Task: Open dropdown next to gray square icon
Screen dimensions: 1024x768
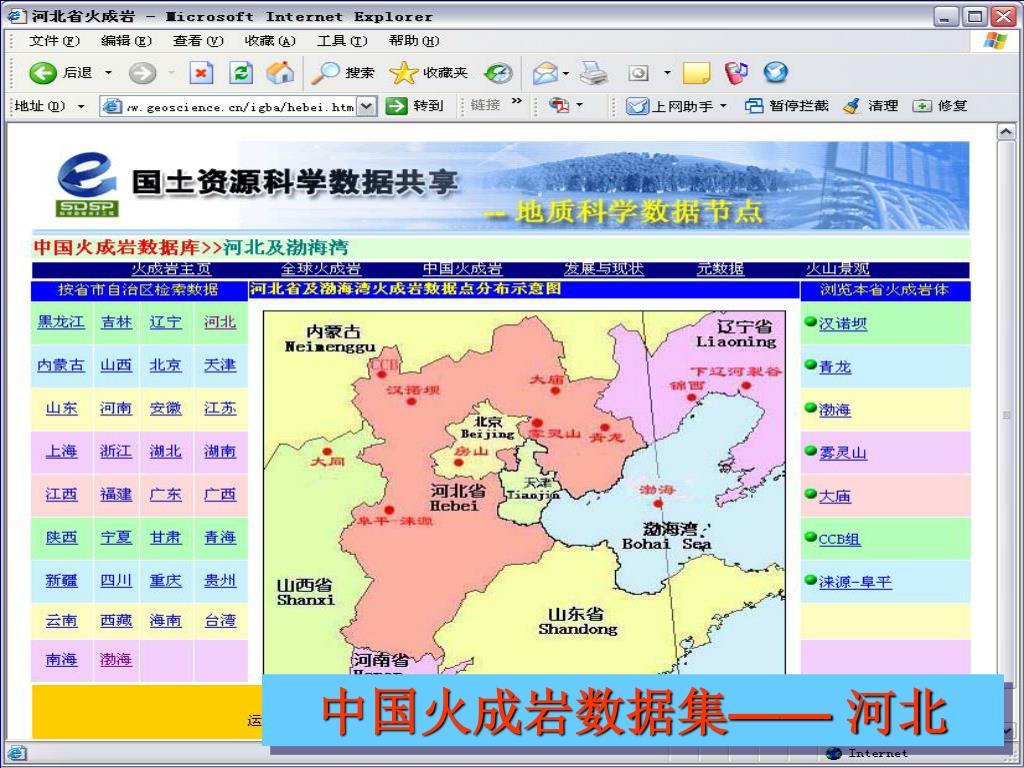Action: (x=667, y=72)
